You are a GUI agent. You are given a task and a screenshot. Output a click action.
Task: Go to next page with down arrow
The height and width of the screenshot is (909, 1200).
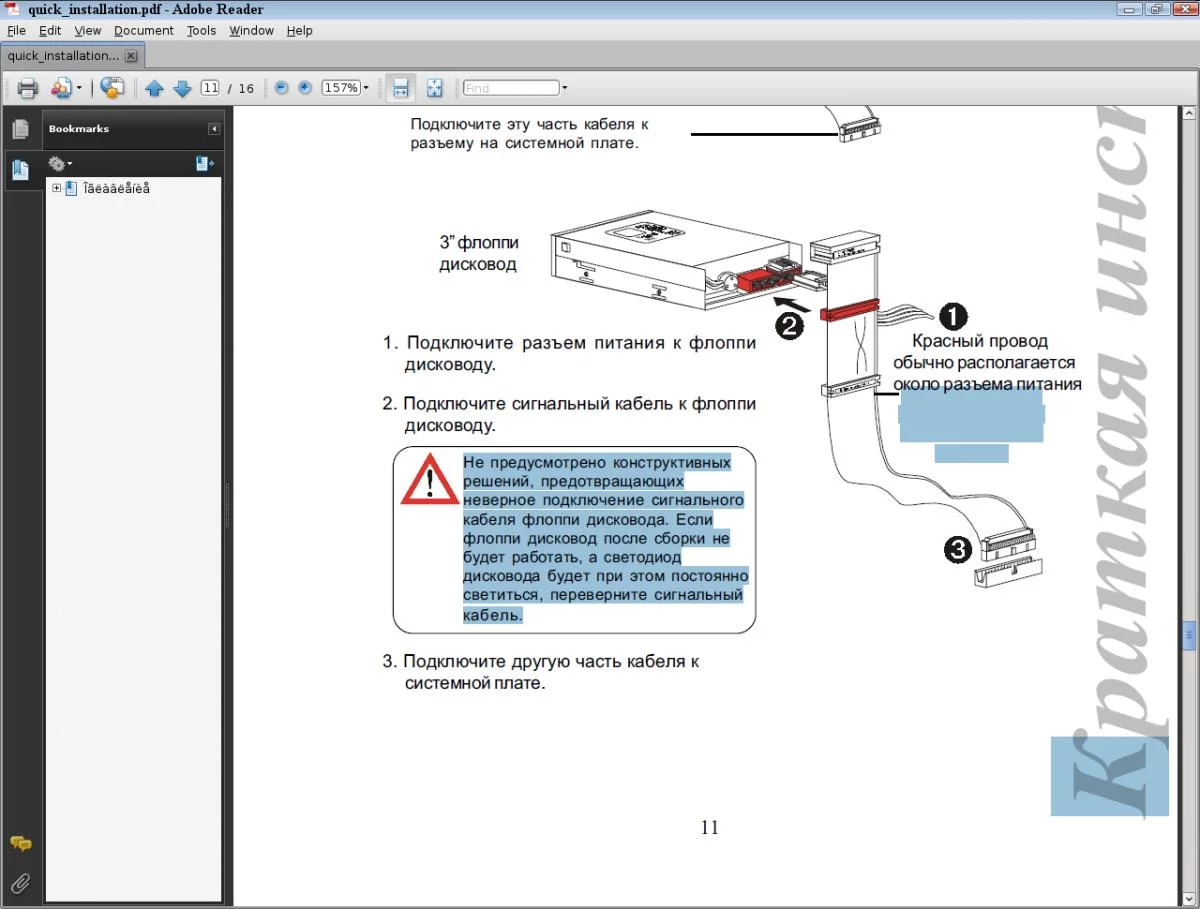[182, 88]
